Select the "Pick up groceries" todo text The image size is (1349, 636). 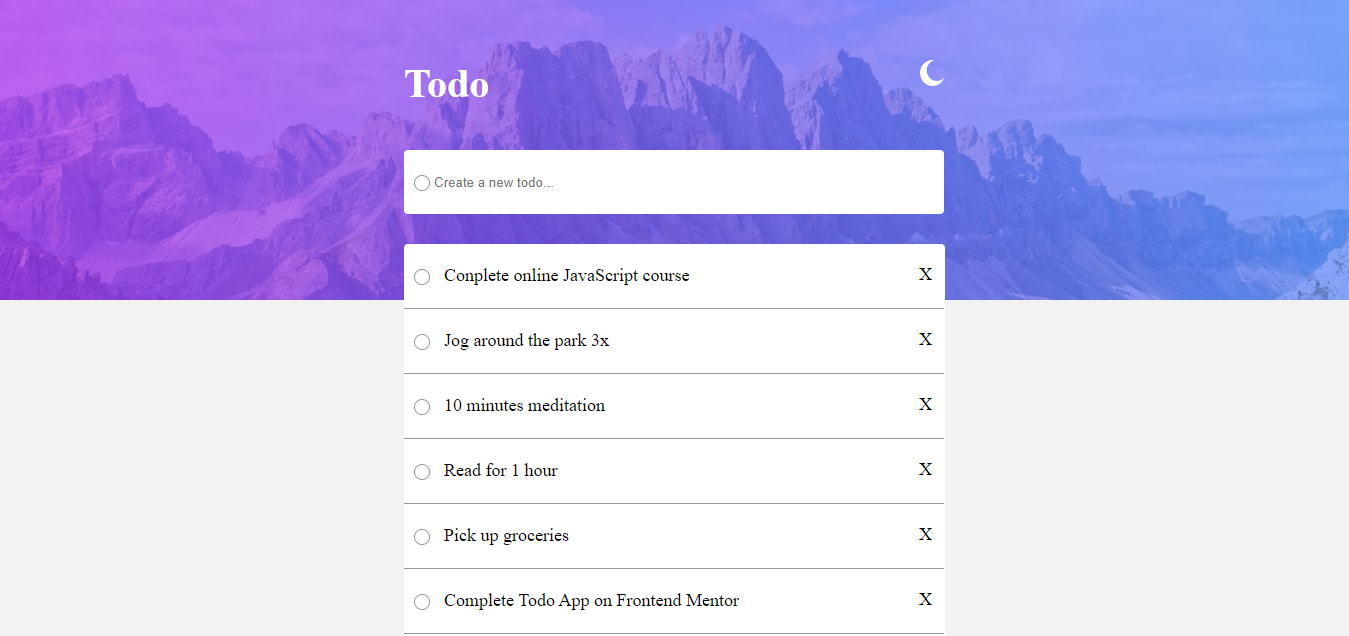coord(506,536)
